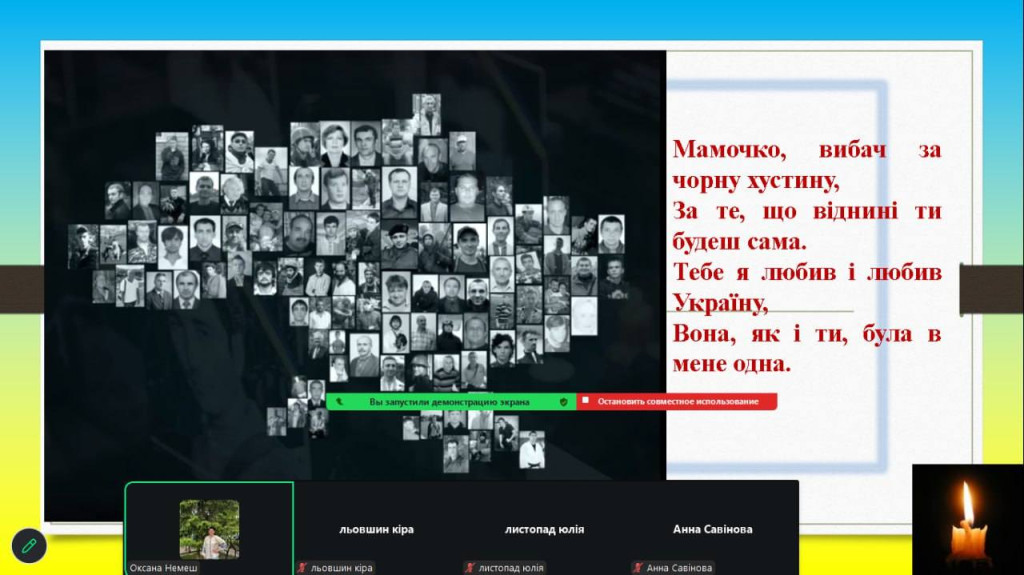This screenshot has height=575, width=1024.
Task: Stop screen sharing with the red button
Action: [677, 401]
